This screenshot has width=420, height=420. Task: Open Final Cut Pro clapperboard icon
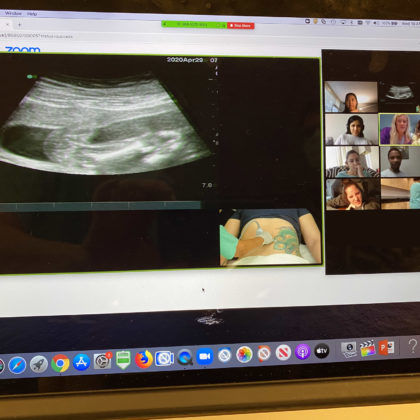[x=367, y=349]
